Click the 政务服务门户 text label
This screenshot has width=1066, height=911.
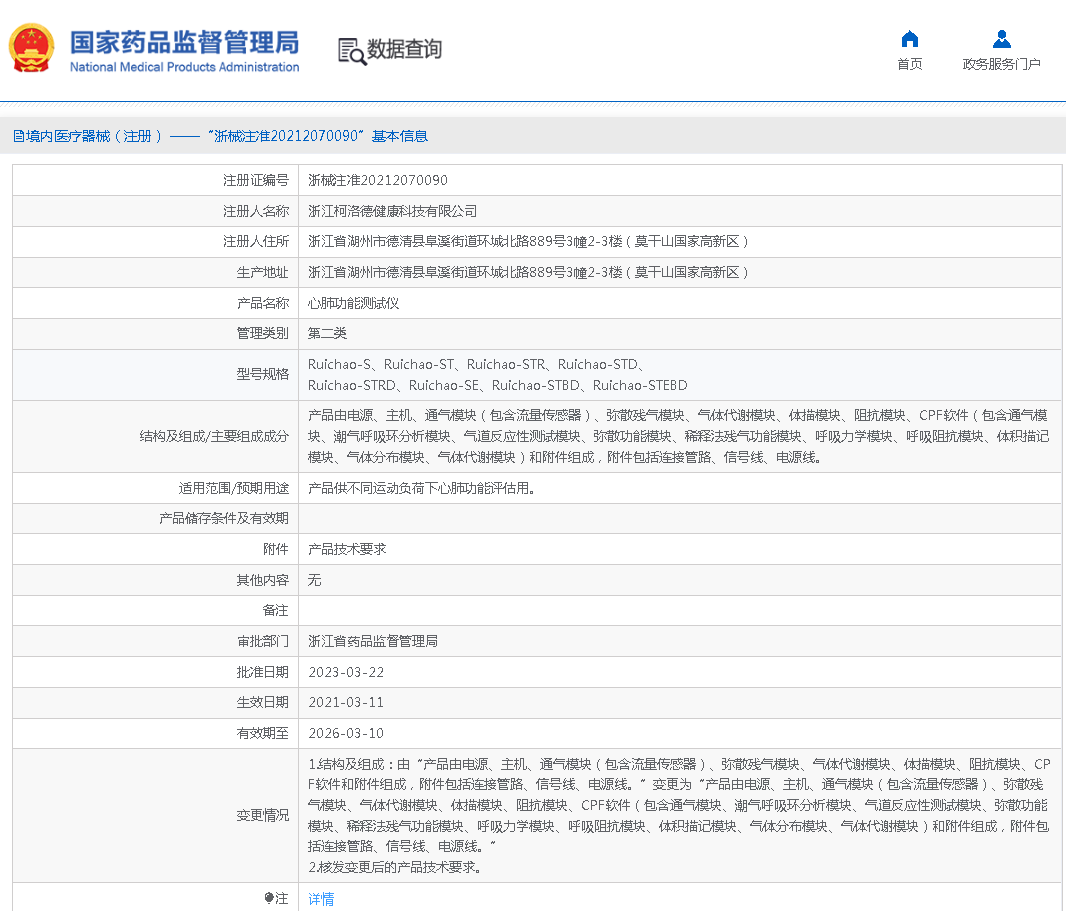click(1001, 64)
